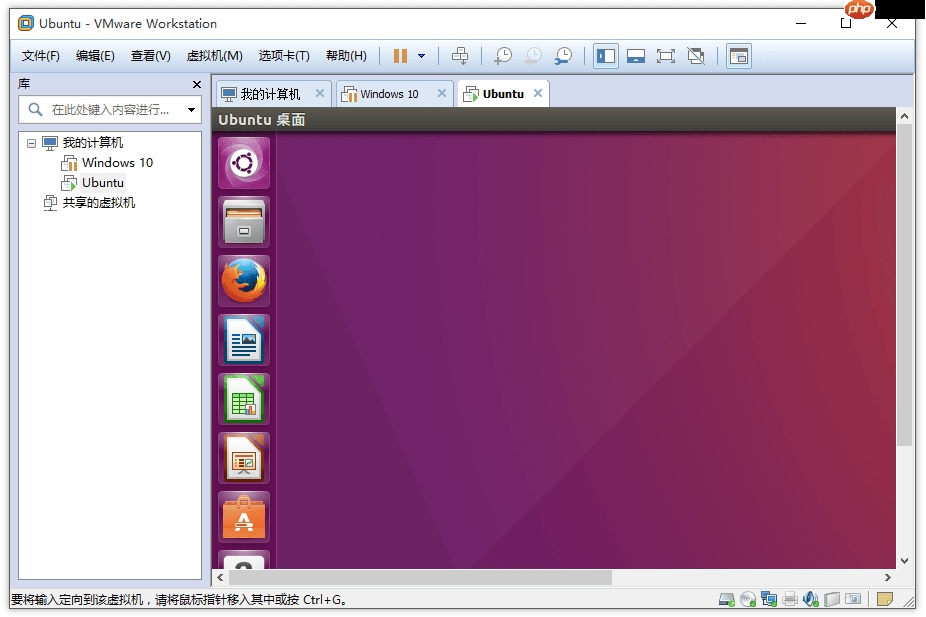926x617 pixels.
Task: Switch the virtual machine to full screen mode
Action: pyautogui.click(x=666, y=55)
